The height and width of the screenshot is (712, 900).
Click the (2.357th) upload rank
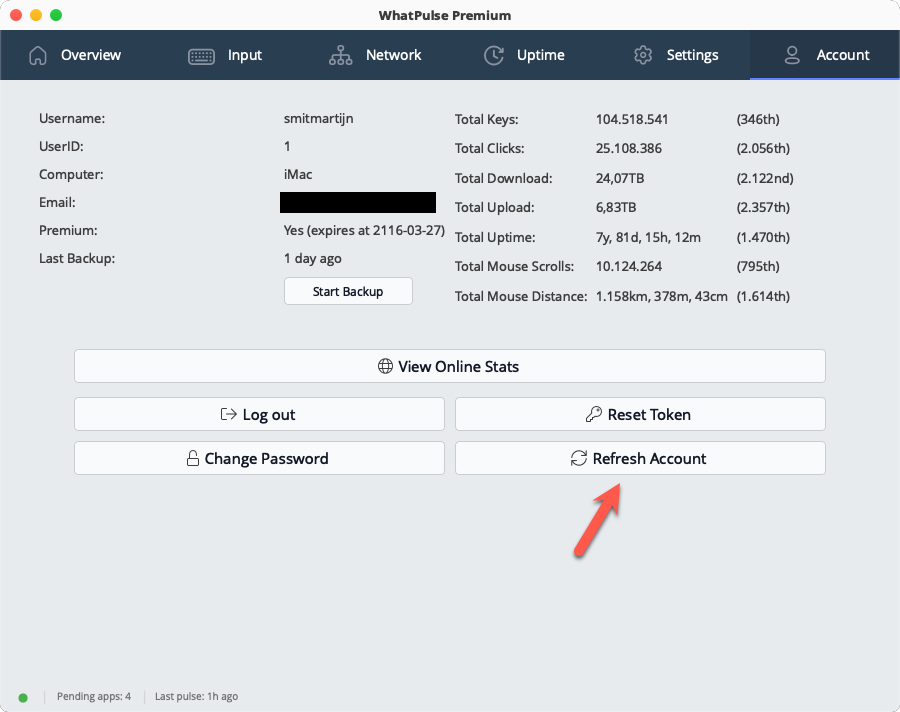763,207
